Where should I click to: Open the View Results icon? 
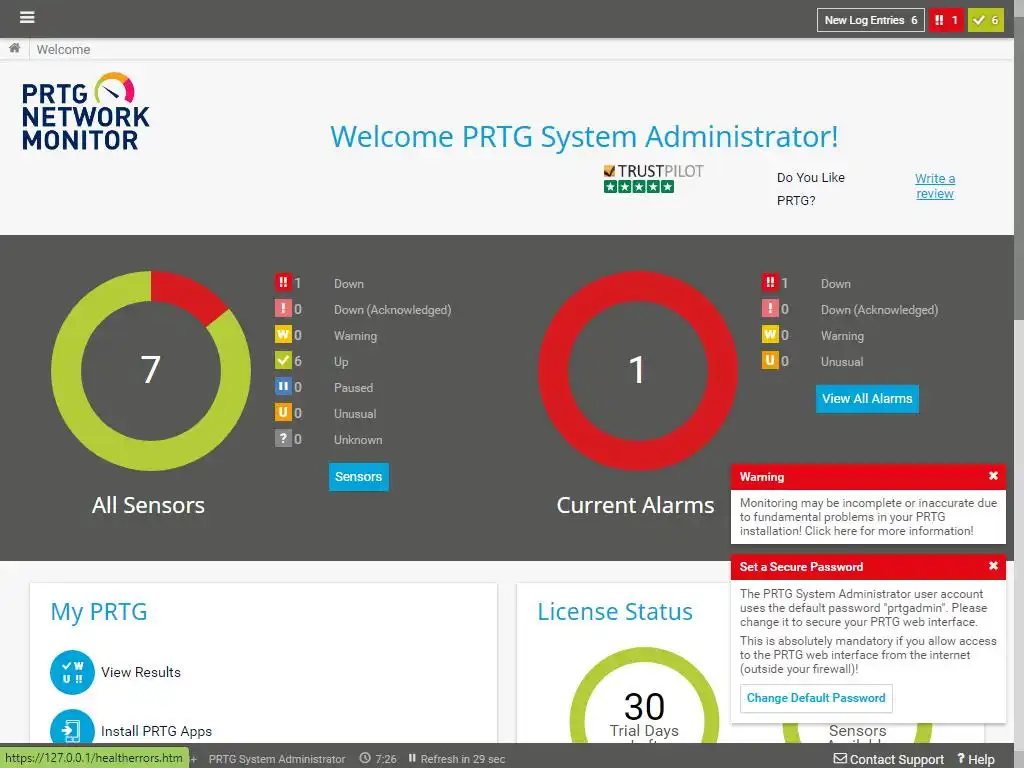72,672
